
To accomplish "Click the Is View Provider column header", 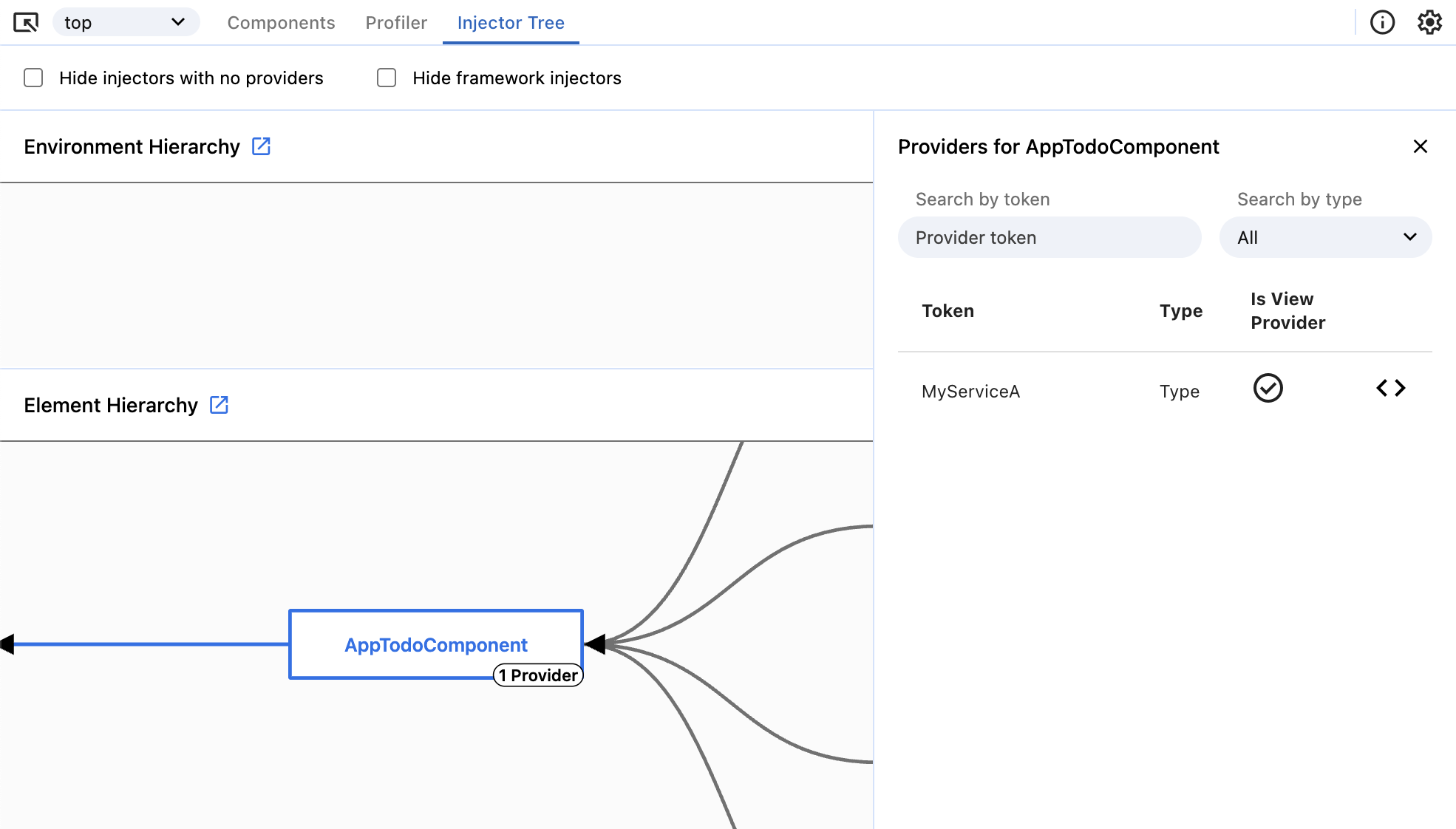I will (1287, 311).
